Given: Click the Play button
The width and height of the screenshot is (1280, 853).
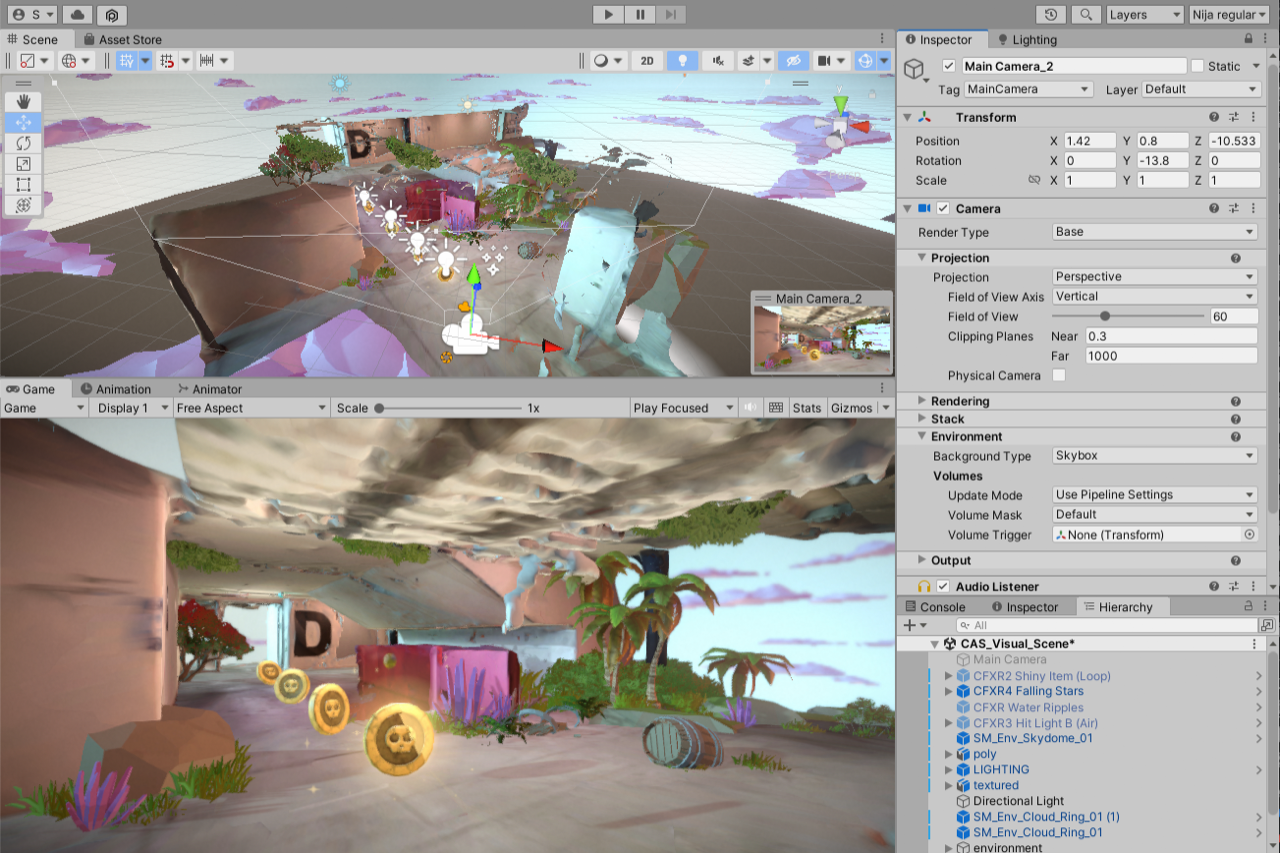Looking at the screenshot, I should click(x=608, y=14).
